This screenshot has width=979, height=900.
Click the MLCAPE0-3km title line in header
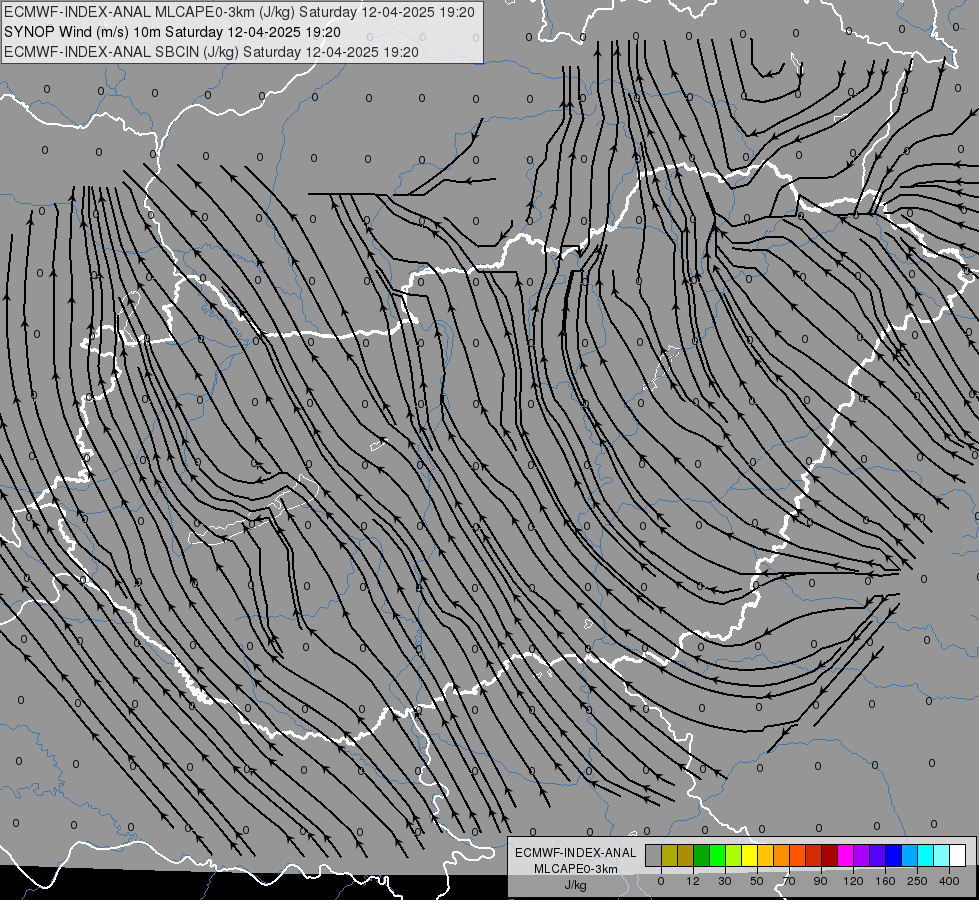pyautogui.click(x=239, y=12)
